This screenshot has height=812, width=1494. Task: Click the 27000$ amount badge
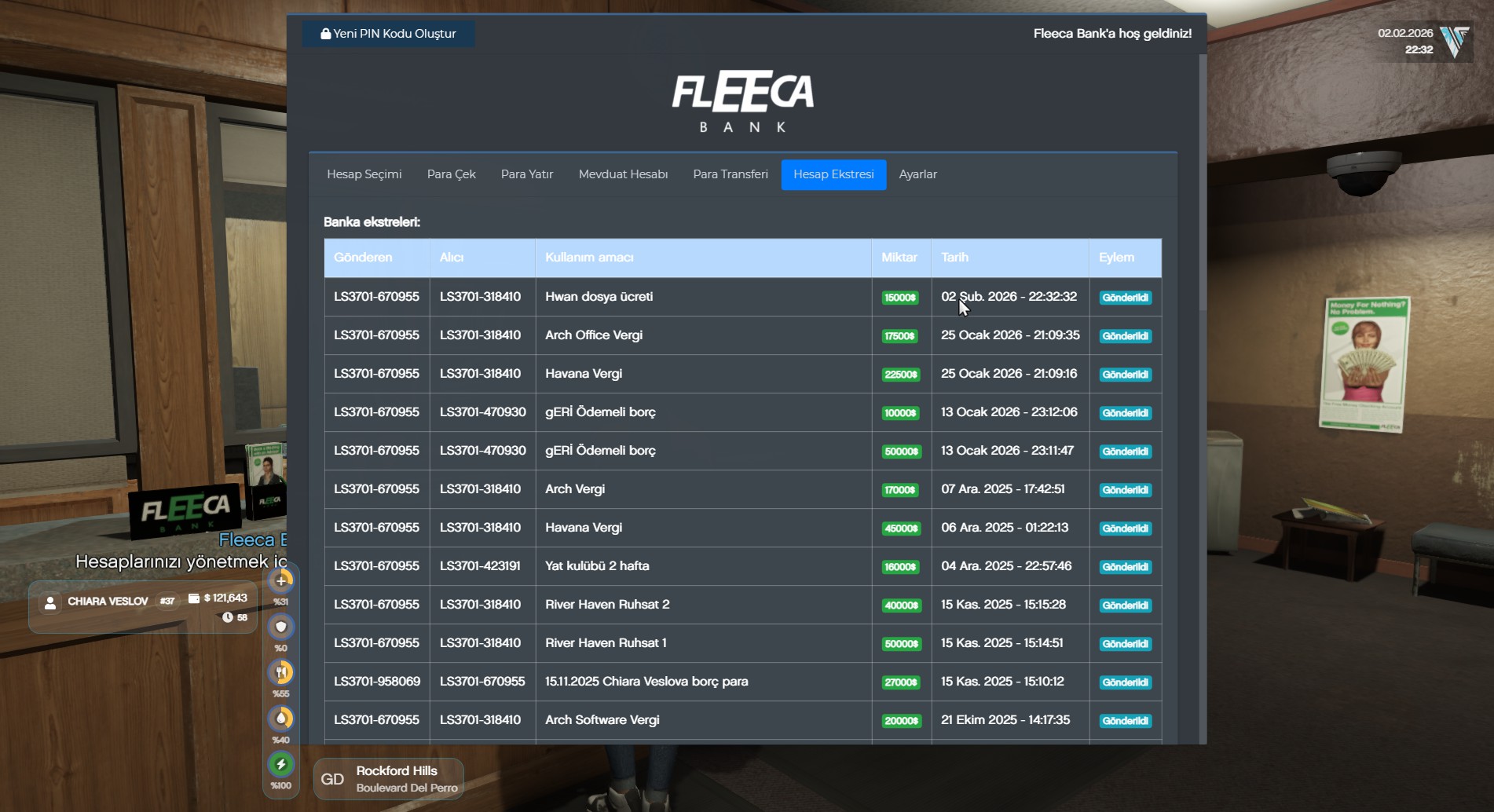901,682
